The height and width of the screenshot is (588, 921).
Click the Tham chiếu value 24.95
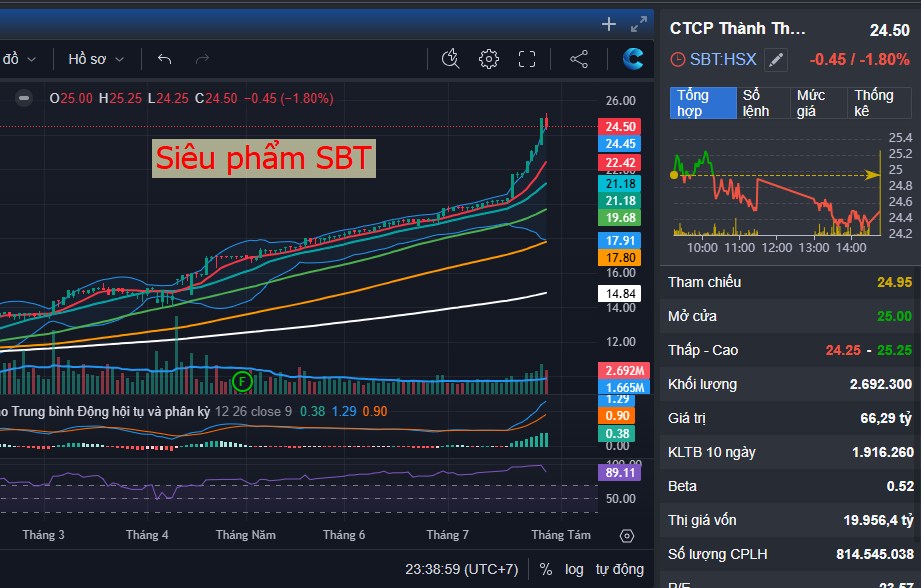pos(894,282)
